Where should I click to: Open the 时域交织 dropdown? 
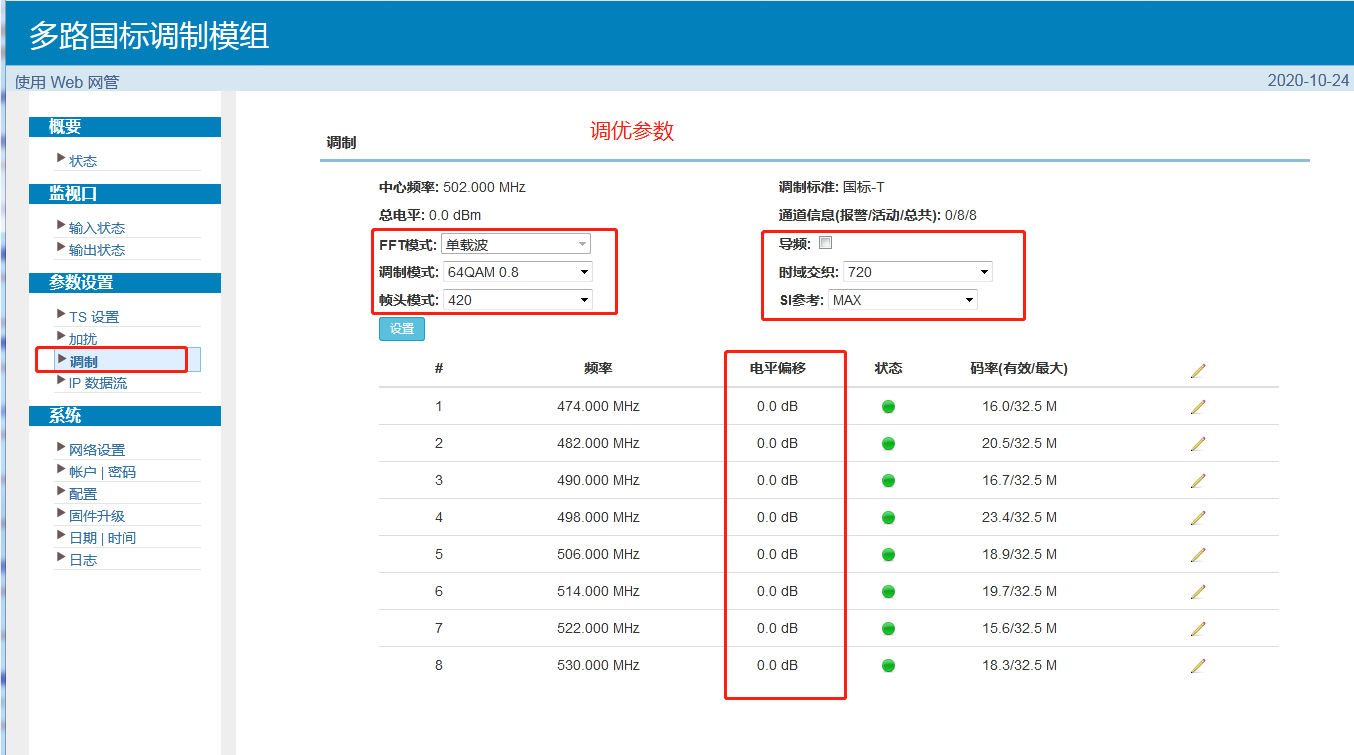pyautogui.click(x=917, y=272)
